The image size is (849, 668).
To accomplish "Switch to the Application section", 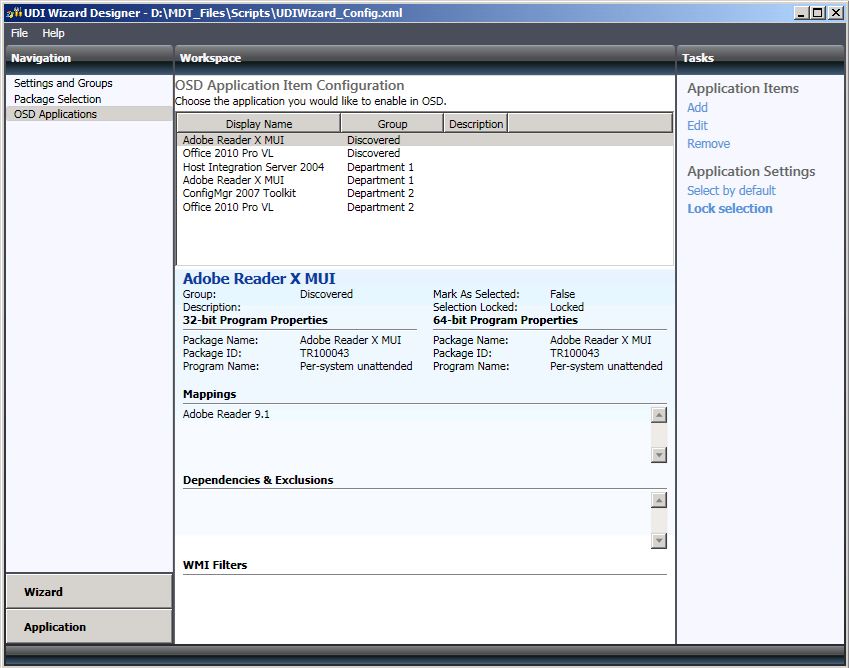I will click(89, 627).
